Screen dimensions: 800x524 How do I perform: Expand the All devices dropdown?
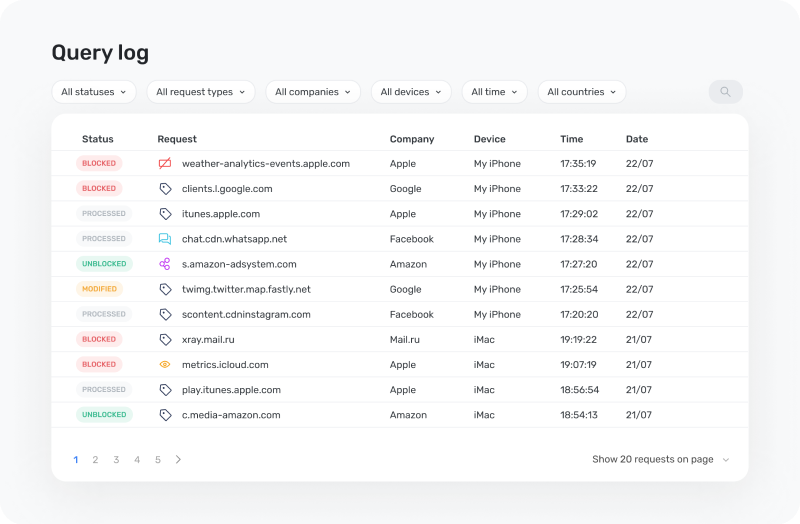click(411, 92)
